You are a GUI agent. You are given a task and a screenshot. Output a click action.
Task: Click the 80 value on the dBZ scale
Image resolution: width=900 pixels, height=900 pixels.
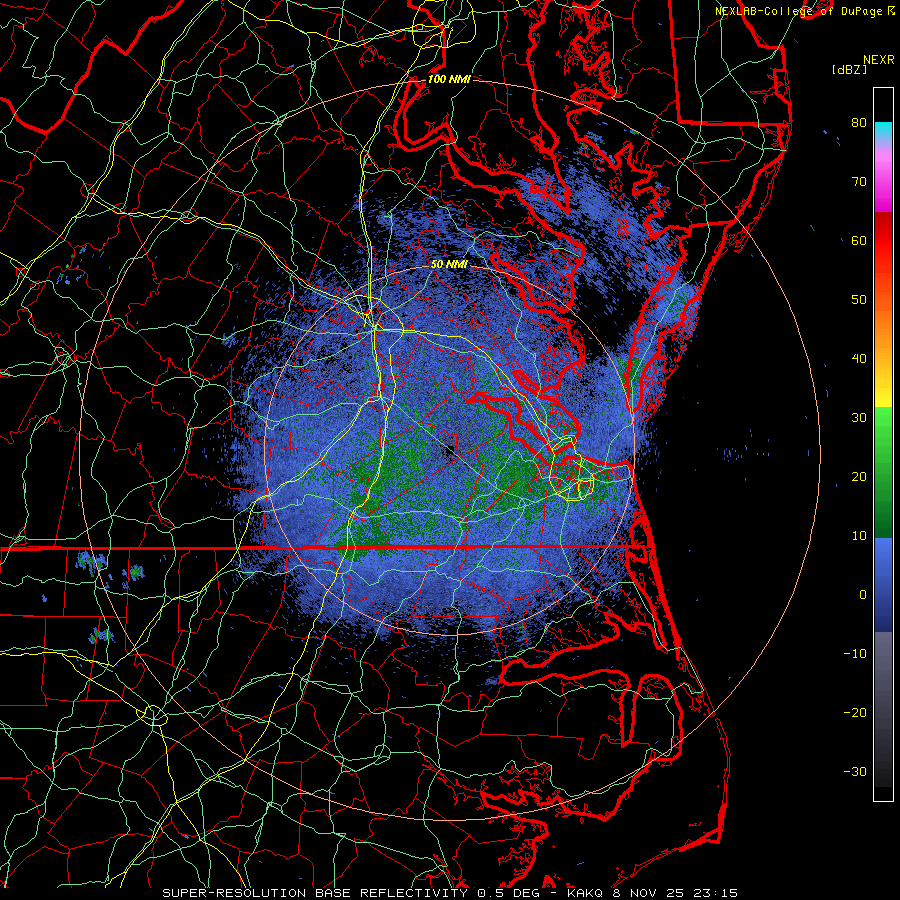click(859, 122)
